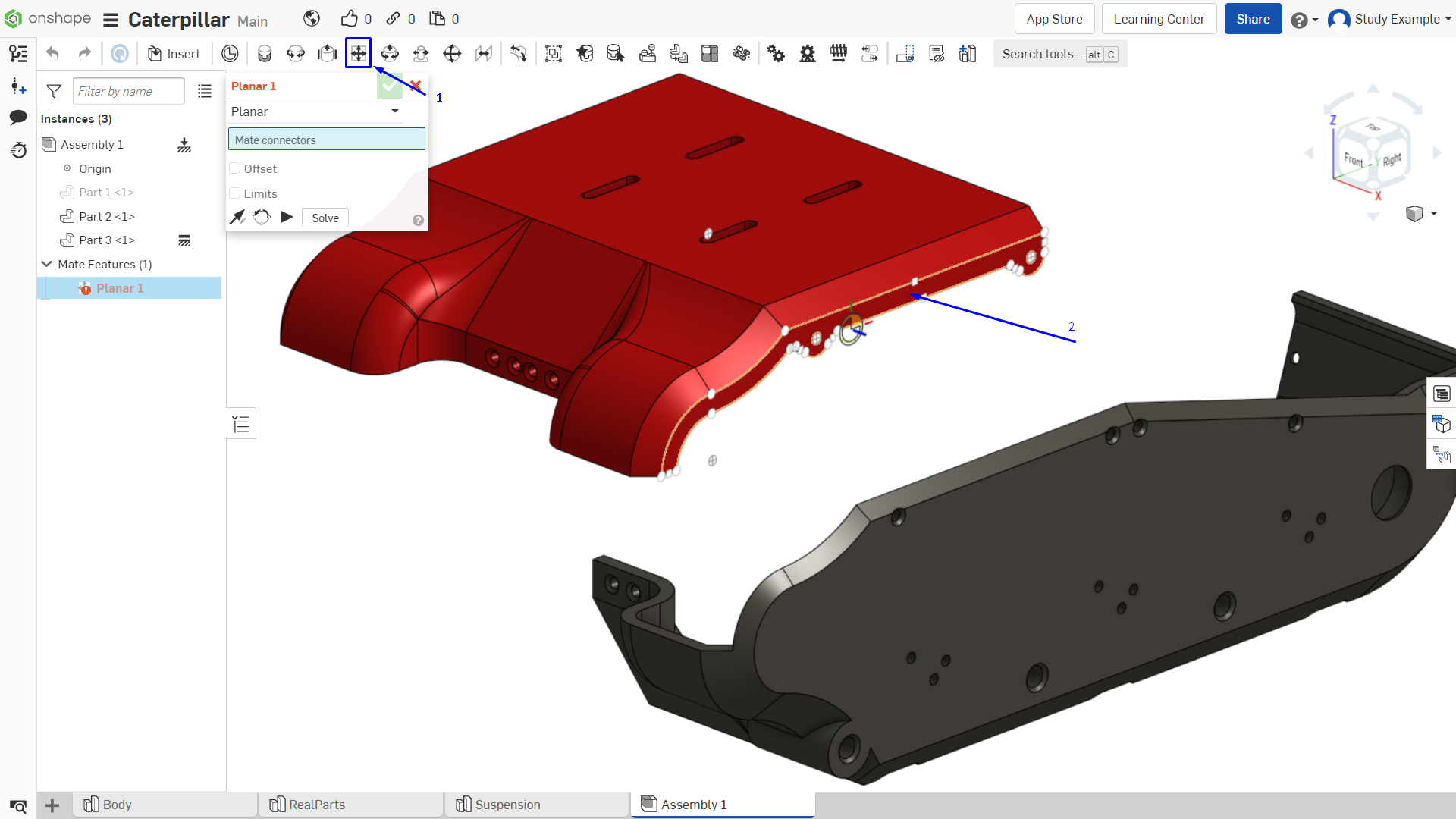
Task: Switch to the Body tab
Action: click(x=165, y=805)
